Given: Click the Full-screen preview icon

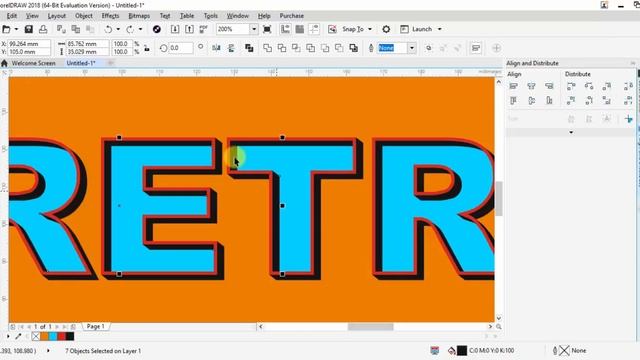Looking at the screenshot, I should point(267,29).
